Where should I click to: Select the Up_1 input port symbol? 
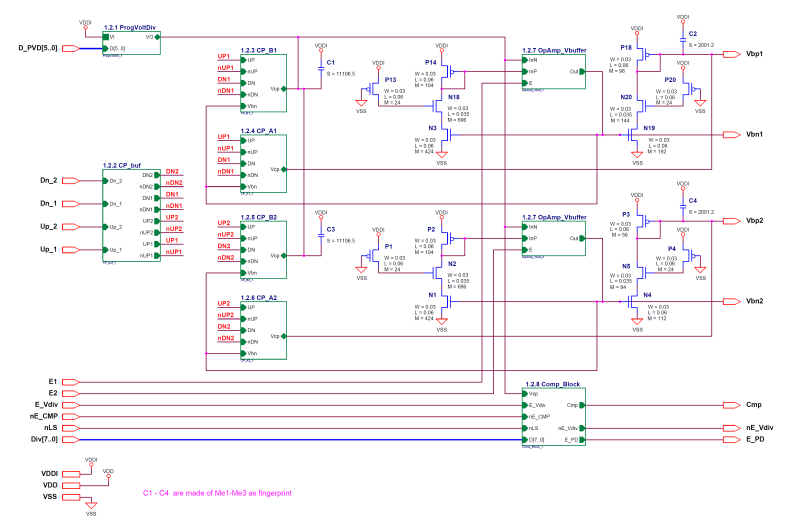click(x=71, y=250)
